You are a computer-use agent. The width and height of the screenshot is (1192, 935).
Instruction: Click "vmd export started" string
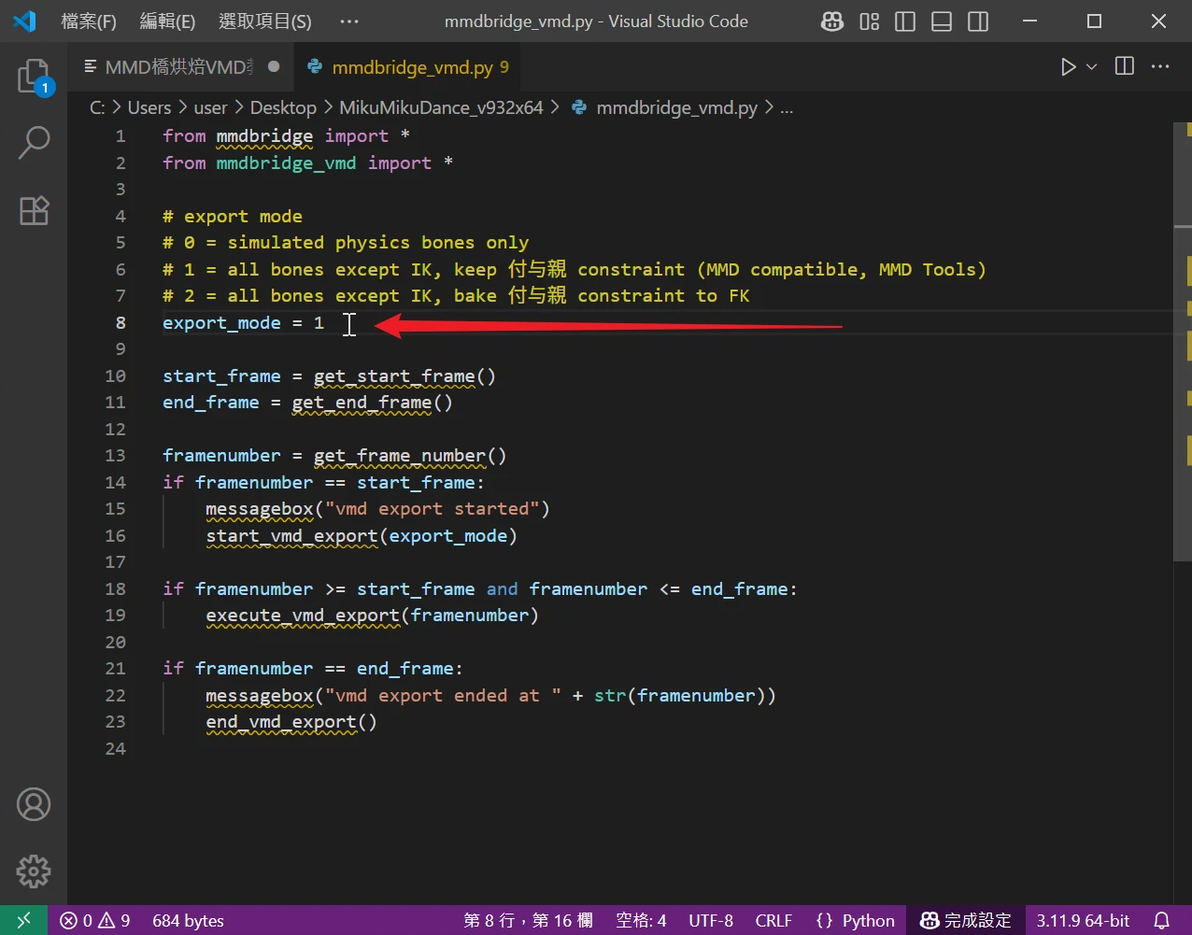pos(432,509)
